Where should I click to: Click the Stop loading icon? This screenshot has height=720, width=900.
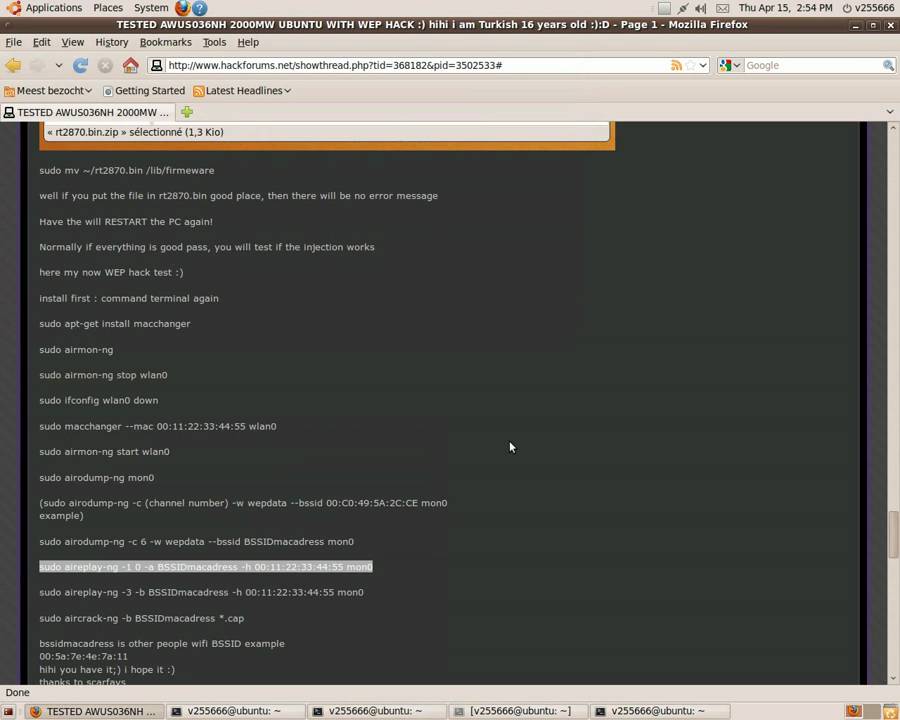tap(105, 65)
